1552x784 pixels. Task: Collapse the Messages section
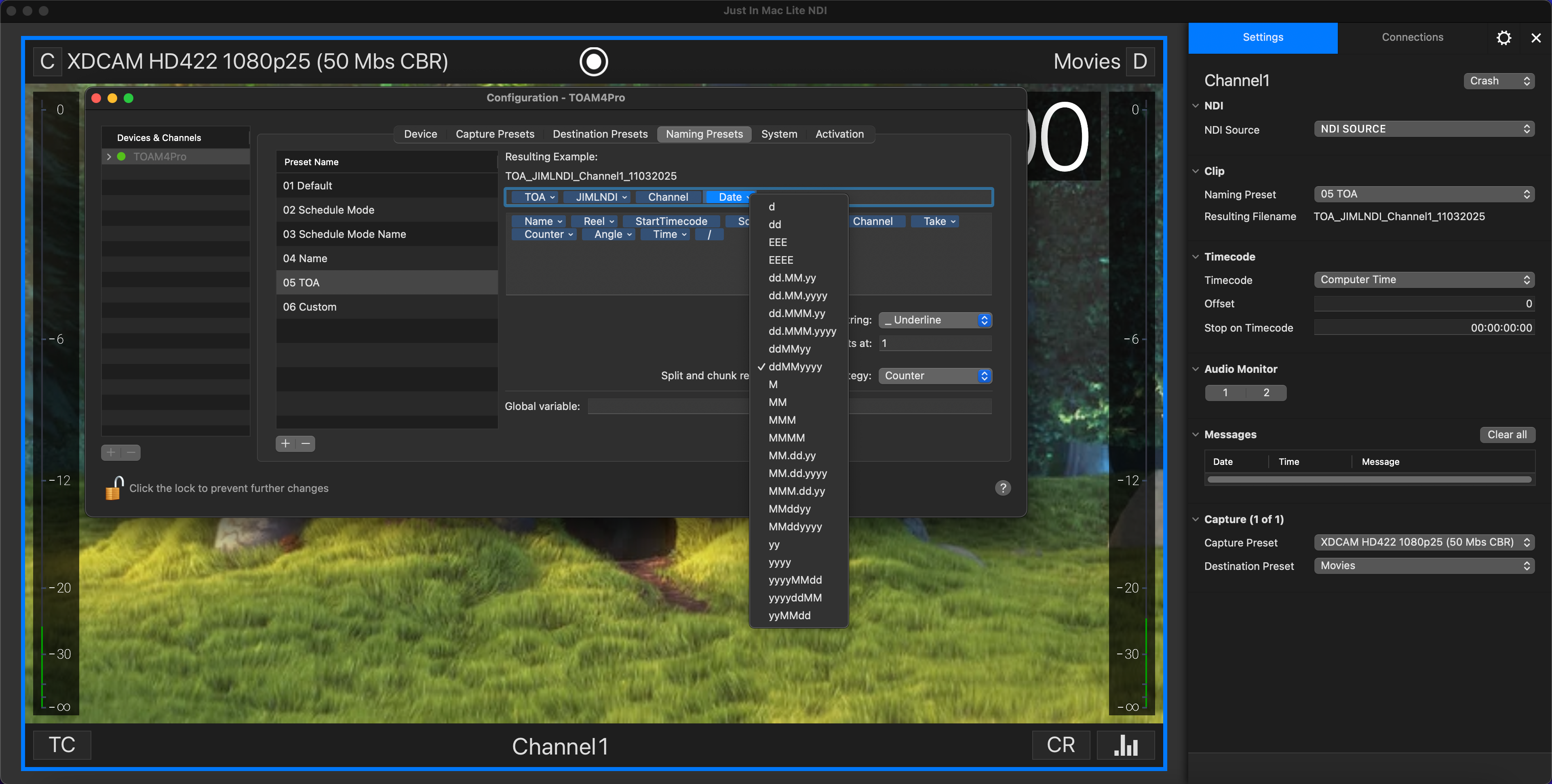[1196, 434]
